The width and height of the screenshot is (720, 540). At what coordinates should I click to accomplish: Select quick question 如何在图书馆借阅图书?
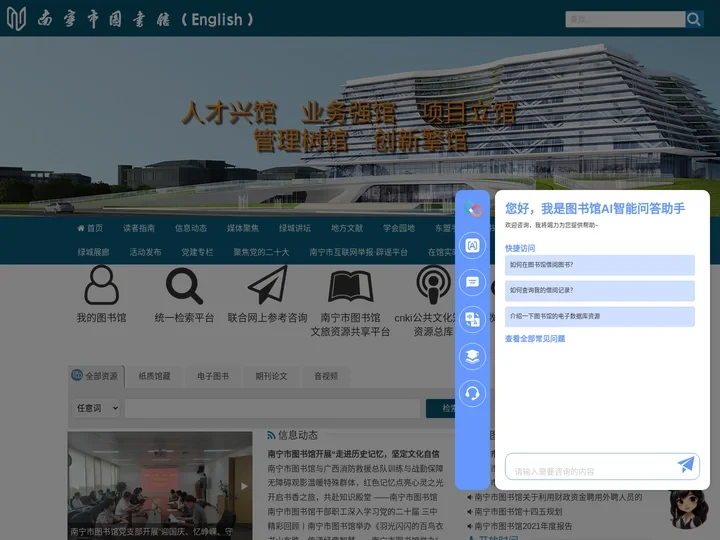tap(600, 265)
